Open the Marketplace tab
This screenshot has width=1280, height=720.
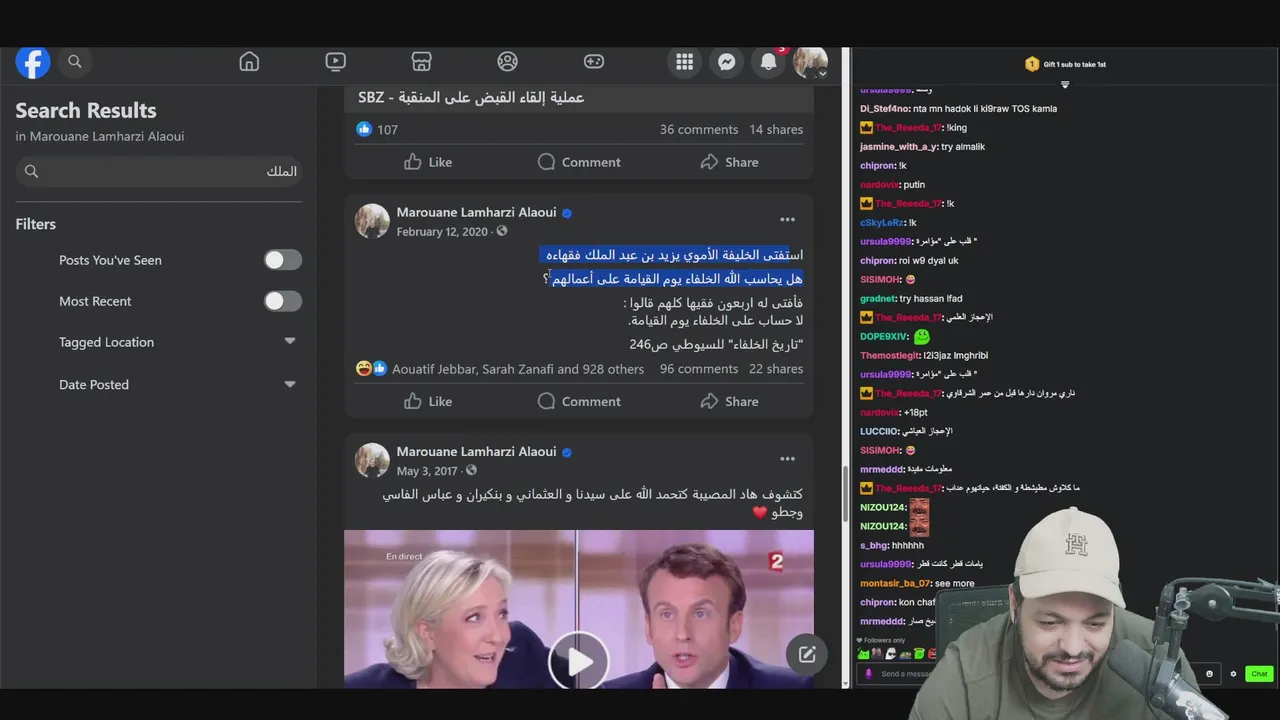[422, 62]
